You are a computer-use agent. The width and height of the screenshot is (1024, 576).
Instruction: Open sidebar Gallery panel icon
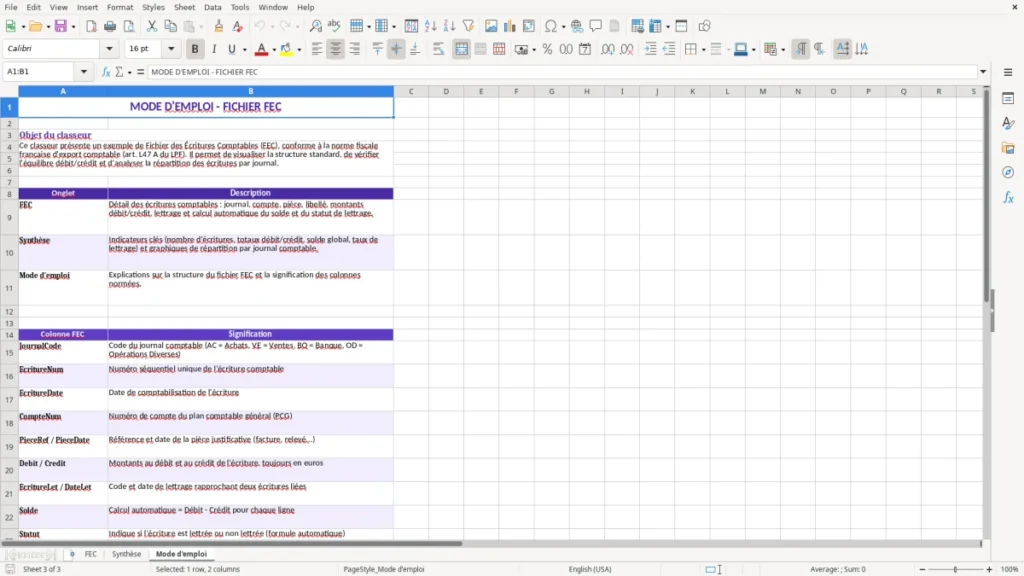click(x=1008, y=148)
